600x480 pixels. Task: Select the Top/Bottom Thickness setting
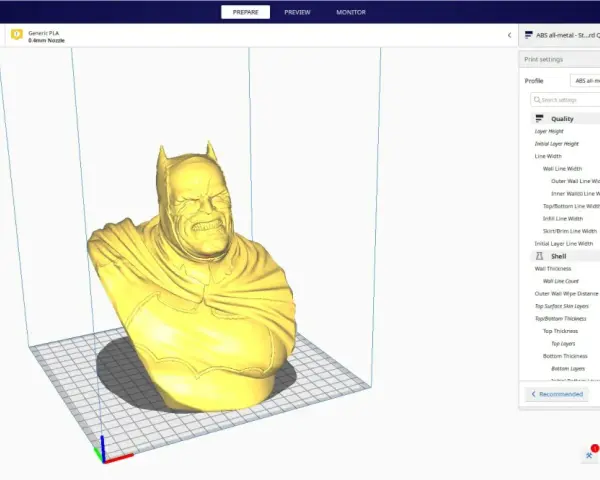pos(560,318)
